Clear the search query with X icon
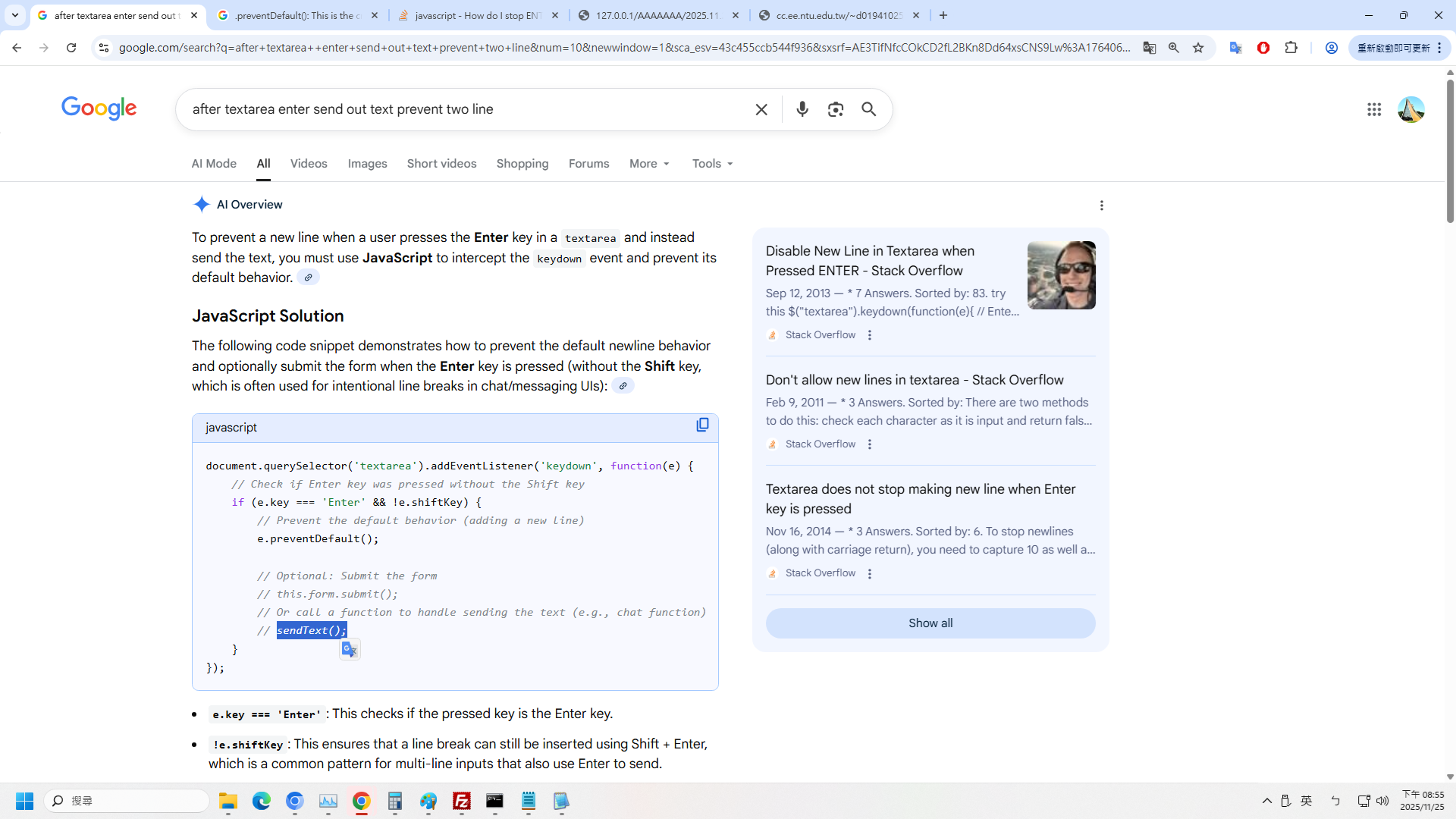This screenshot has width=1456, height=819. click(x=761, y=109)
